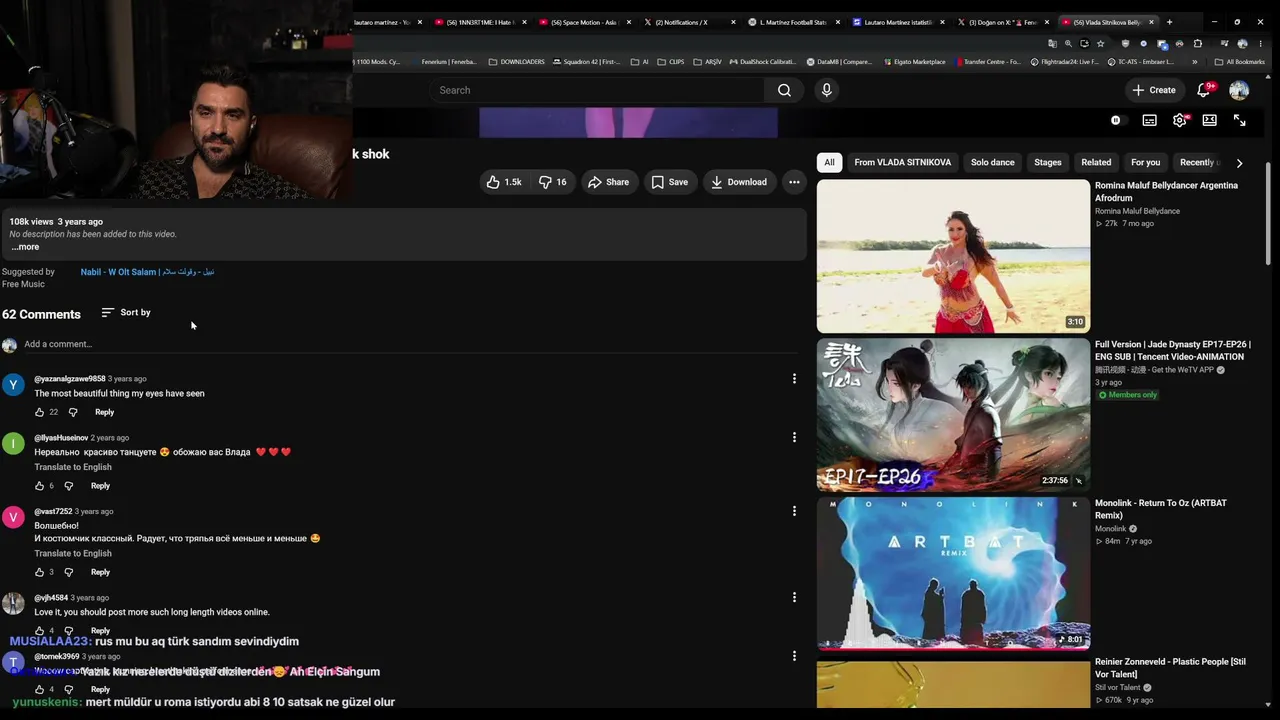Select the 'For you' filter chip
Viewport: 1280px width, 720px height.
[x=1146, y=162]
